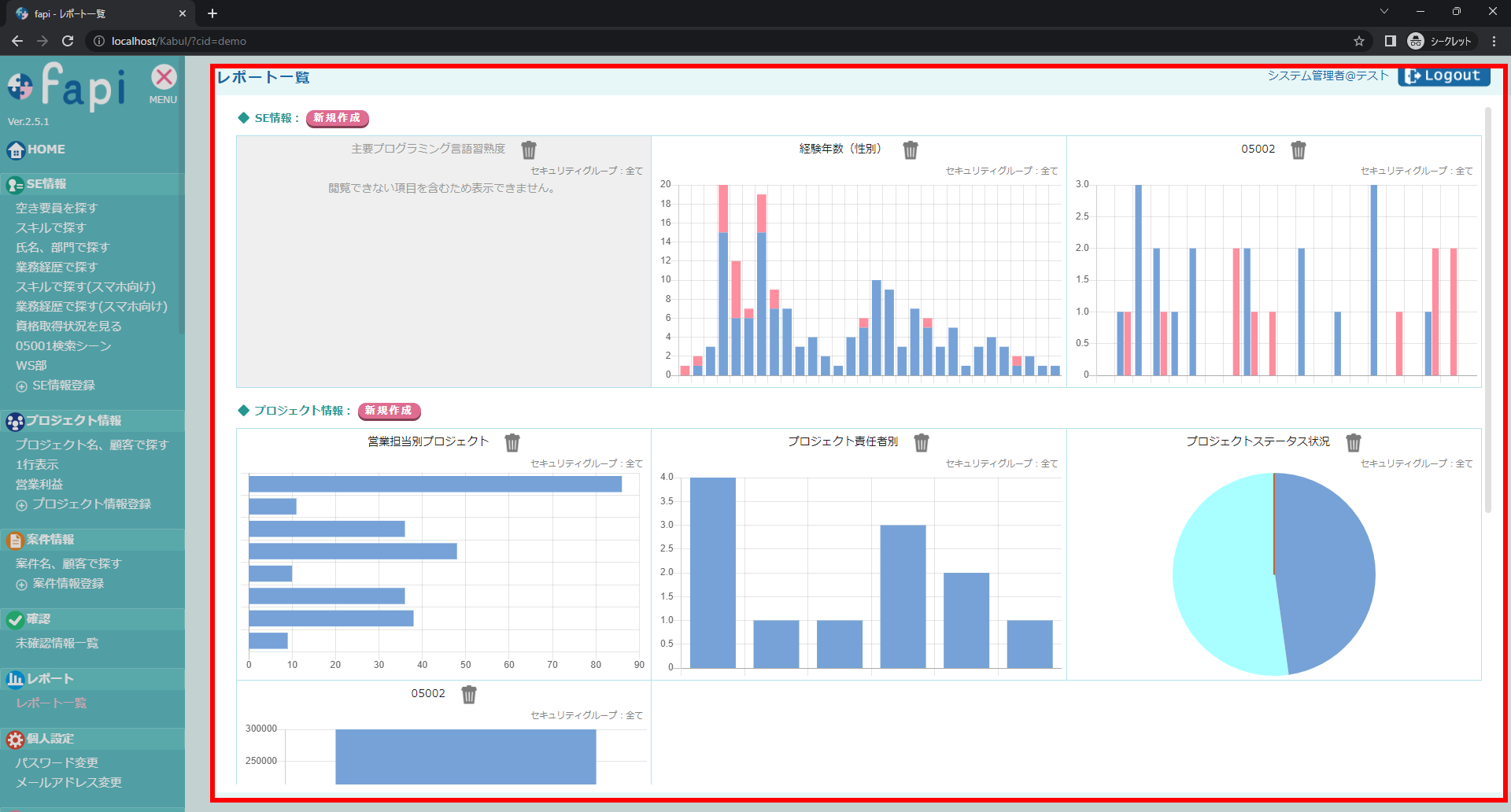Open パスワード変更 settings link

(x=57, y=762)
